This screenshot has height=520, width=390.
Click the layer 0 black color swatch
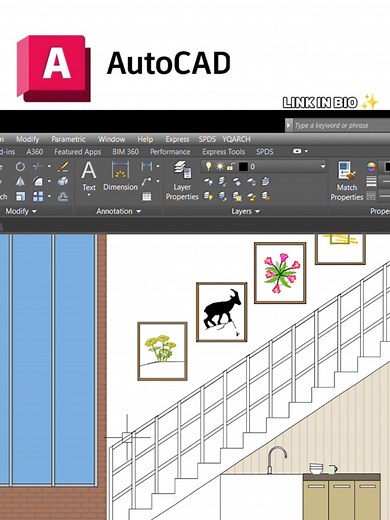[x=243, y=166]
